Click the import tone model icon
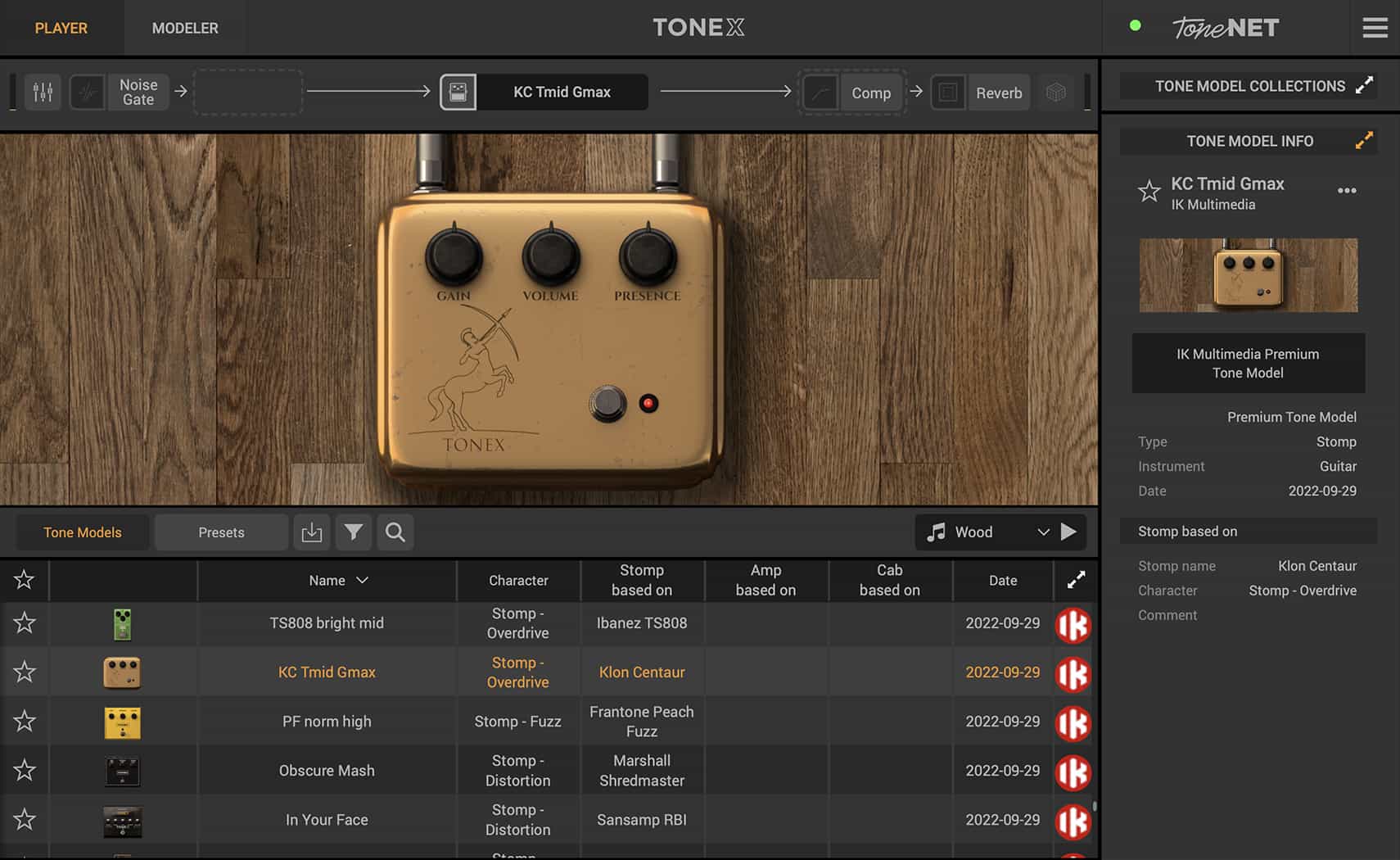This screenshot has height=860, width=1400. tap(311, 532)
